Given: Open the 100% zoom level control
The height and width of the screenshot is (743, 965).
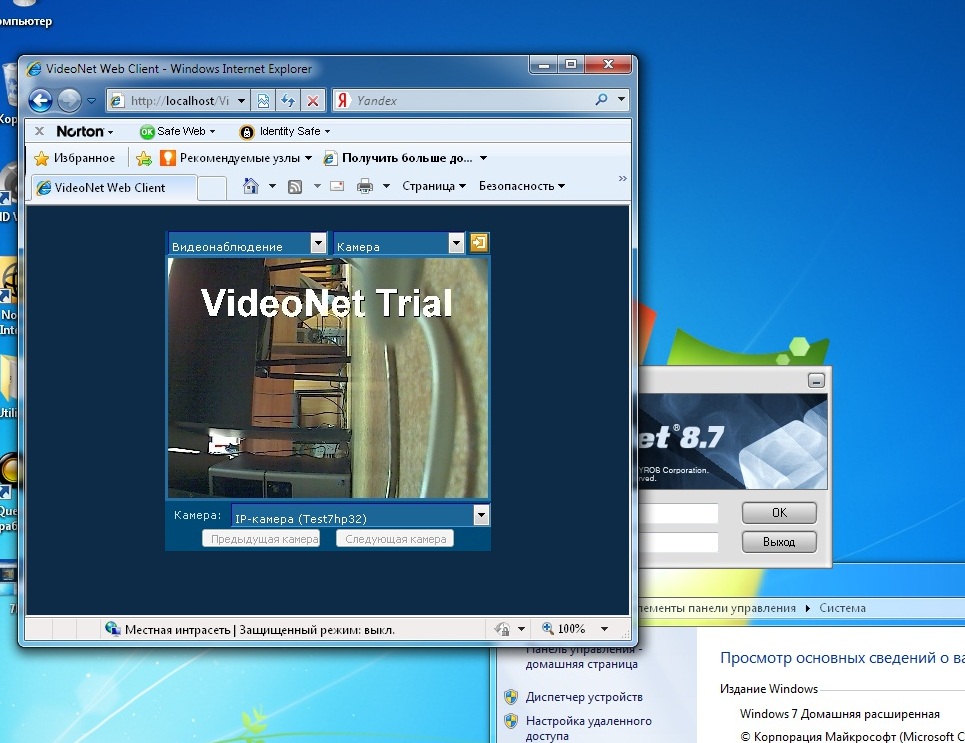Looking at the screenshot, I should [x=575, y=629].
